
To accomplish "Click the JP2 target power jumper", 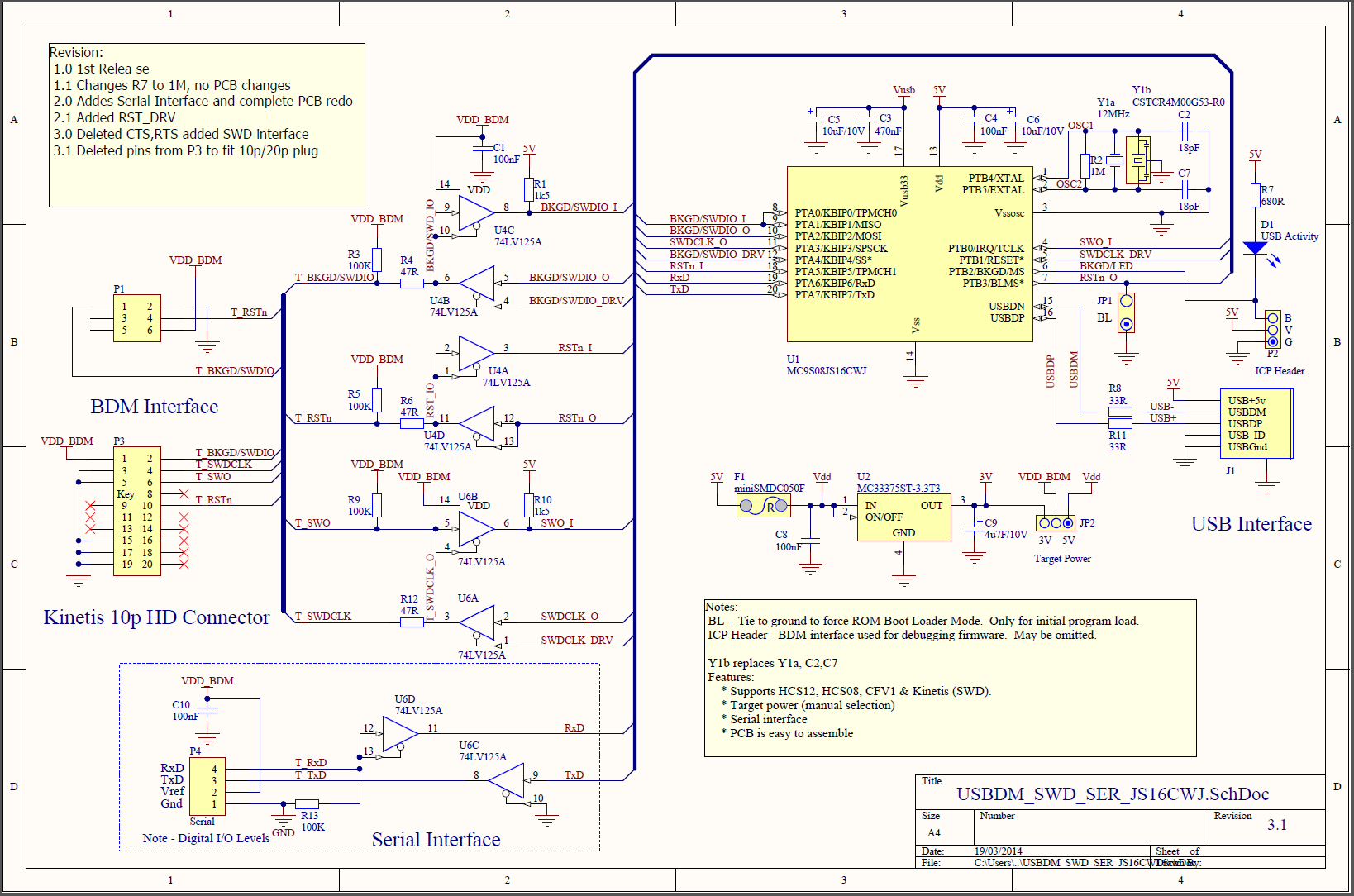I will (x=1056, y=523).
